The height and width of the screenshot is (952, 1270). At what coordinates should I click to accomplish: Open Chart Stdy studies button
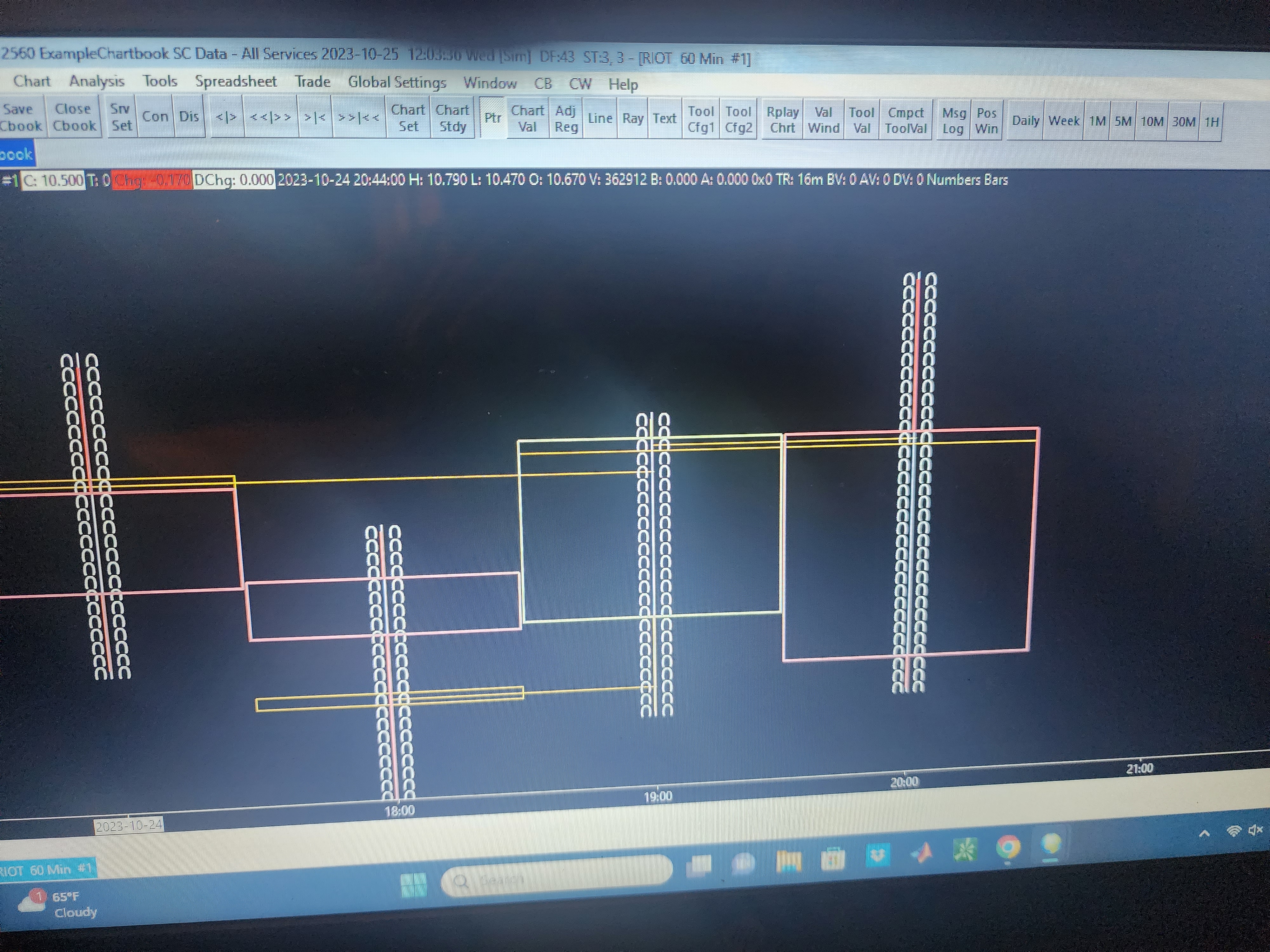(452, 118)
